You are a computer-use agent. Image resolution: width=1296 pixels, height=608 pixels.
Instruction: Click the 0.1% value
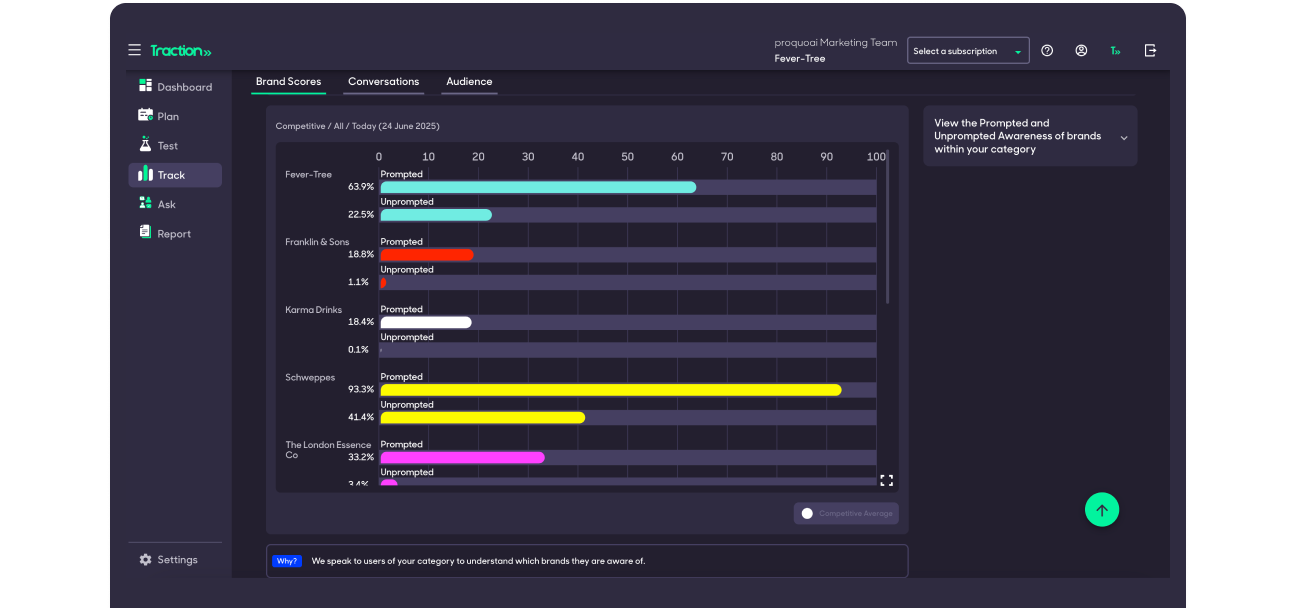pyautogui.click(x=358, y=350)
